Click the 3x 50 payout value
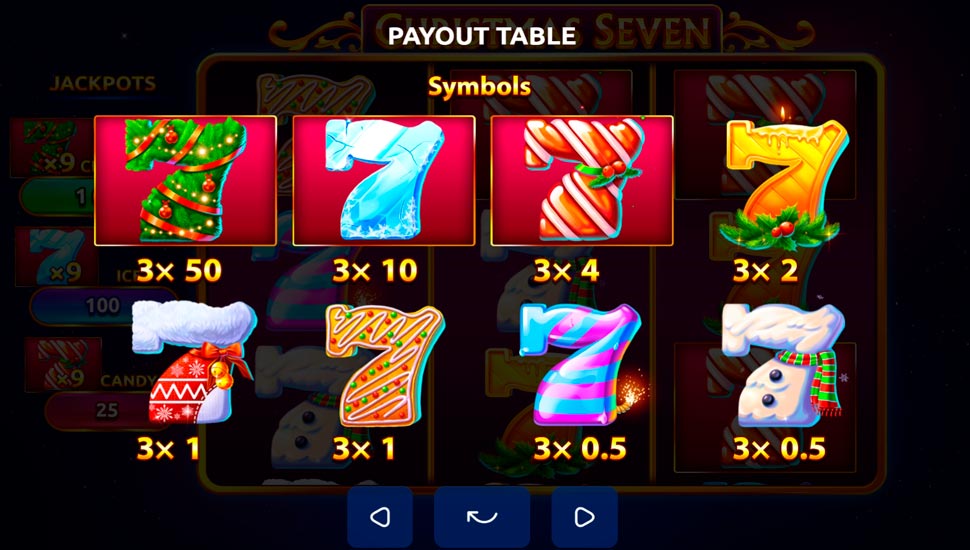Viewport: 970px width, 550px height. tap(179, 270)
